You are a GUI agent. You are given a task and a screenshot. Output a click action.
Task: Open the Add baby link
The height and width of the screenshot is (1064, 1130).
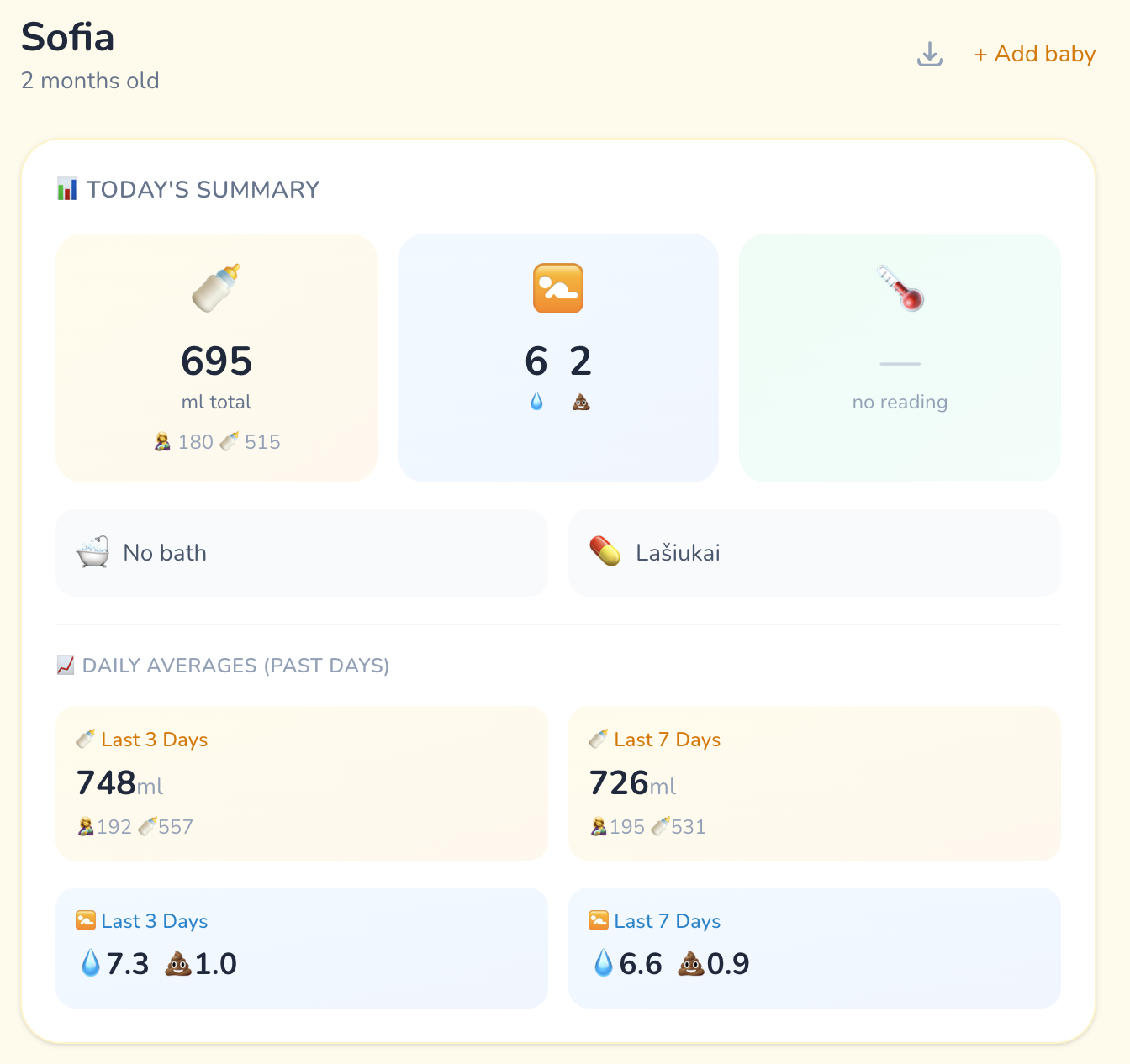click(x=1034, y=53)
